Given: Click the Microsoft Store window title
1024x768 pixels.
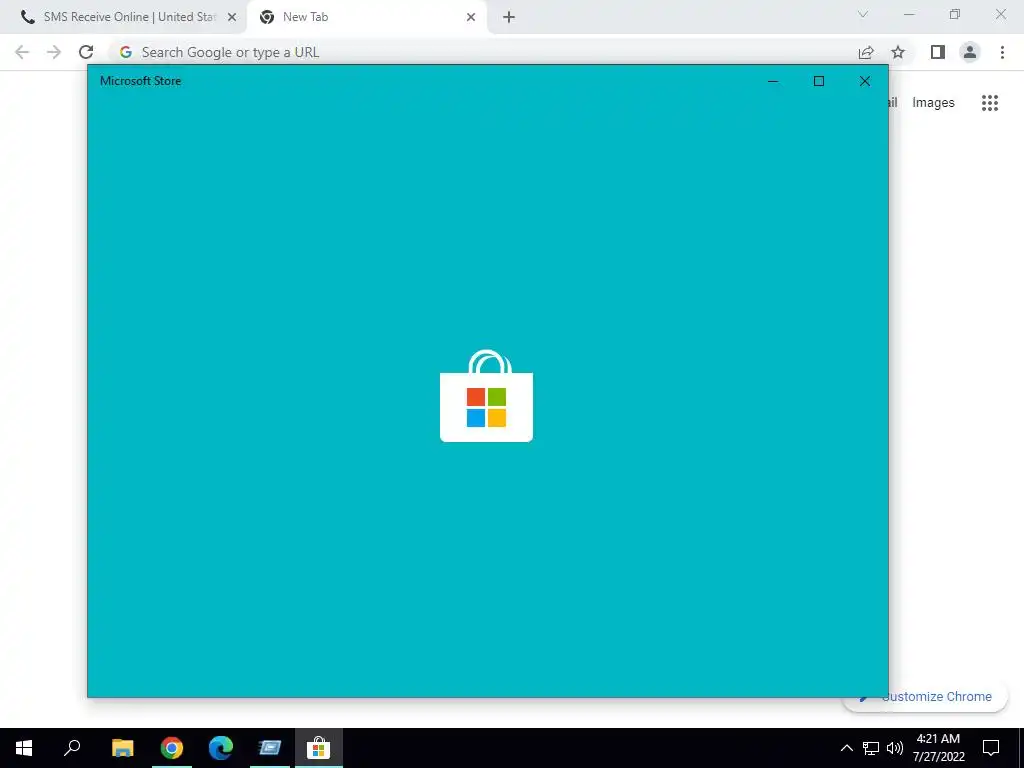Looking at the screenshot, I should click(x=140, y=81).
